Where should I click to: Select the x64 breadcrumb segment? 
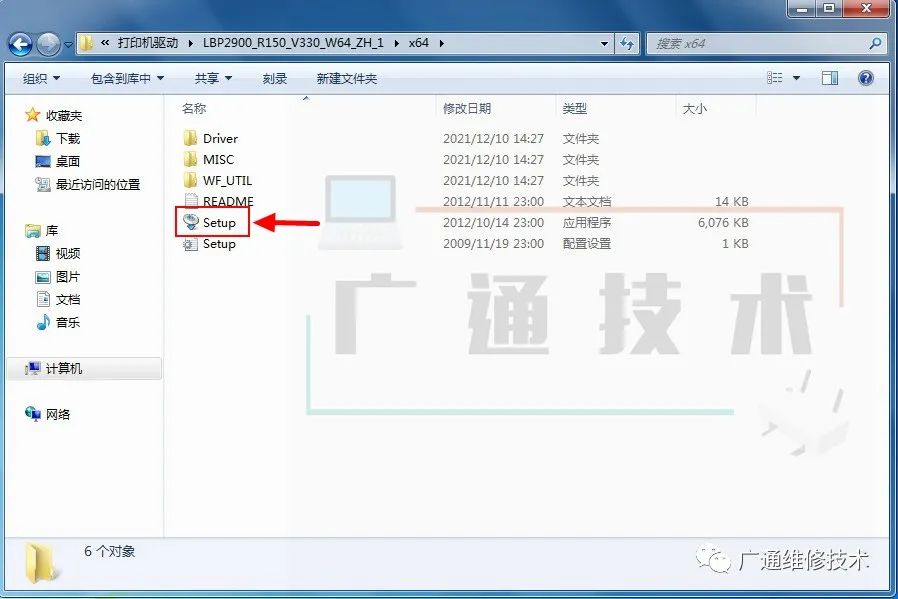419,43
